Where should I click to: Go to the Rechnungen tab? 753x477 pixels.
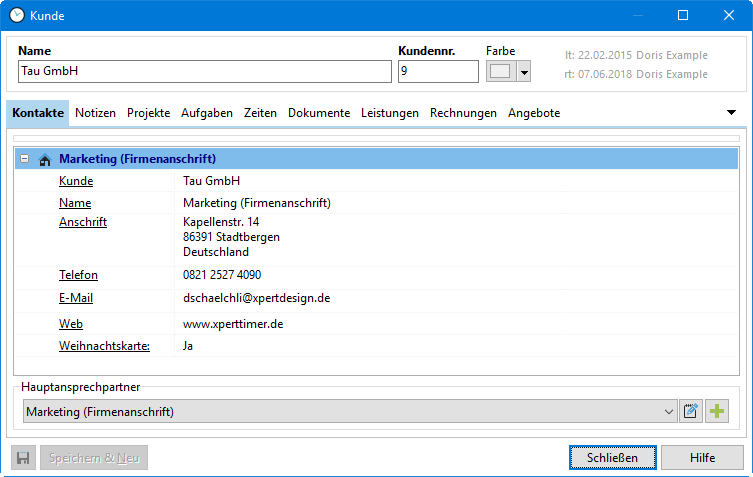(x=463, y=113)
